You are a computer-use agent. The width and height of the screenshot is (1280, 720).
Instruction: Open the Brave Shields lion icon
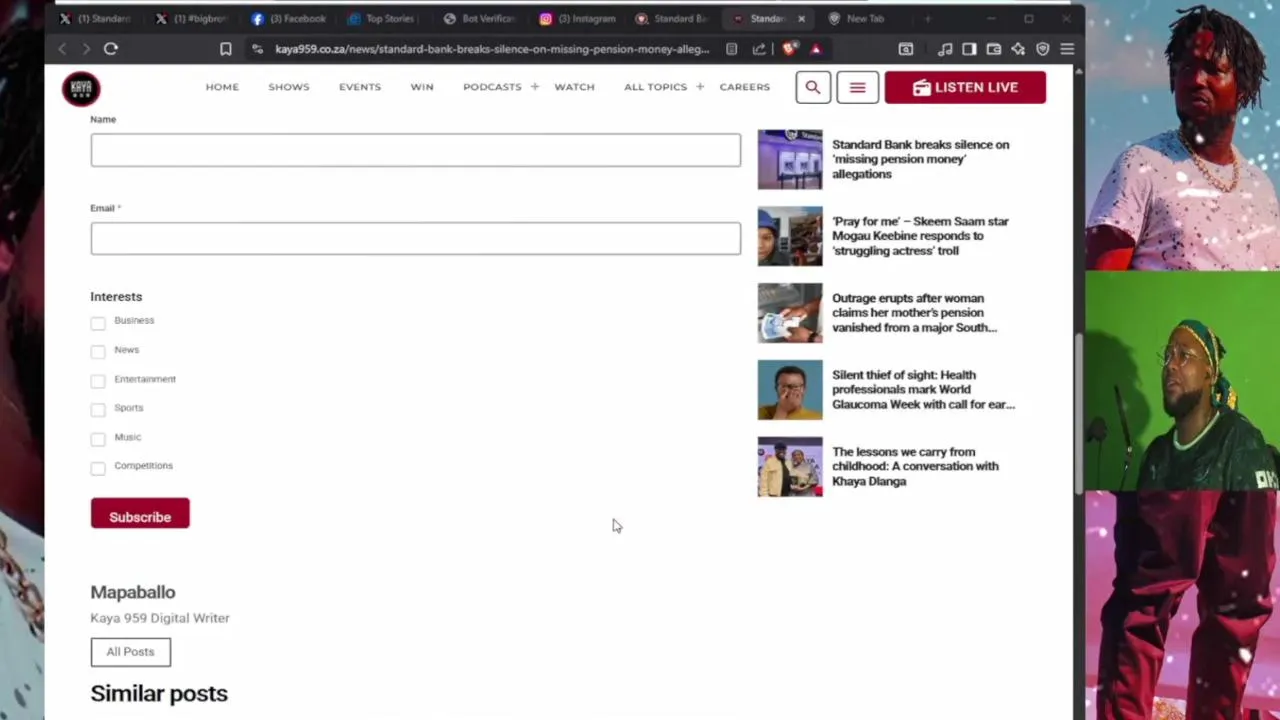[789, 48]
